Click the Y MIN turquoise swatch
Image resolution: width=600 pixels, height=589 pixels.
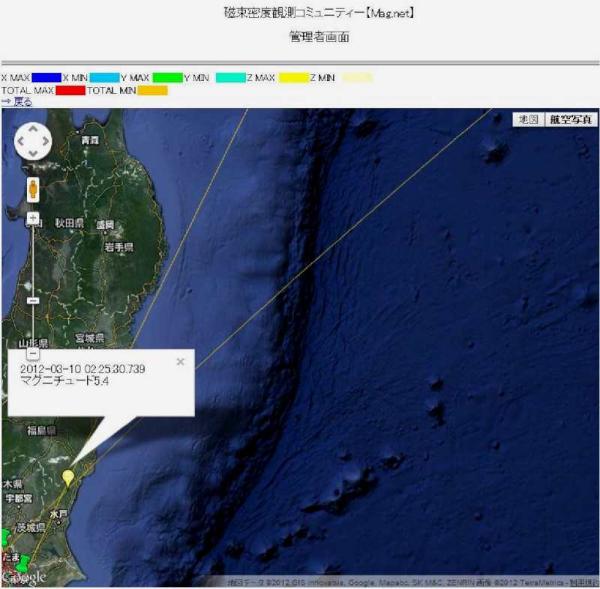pos(231,78)
